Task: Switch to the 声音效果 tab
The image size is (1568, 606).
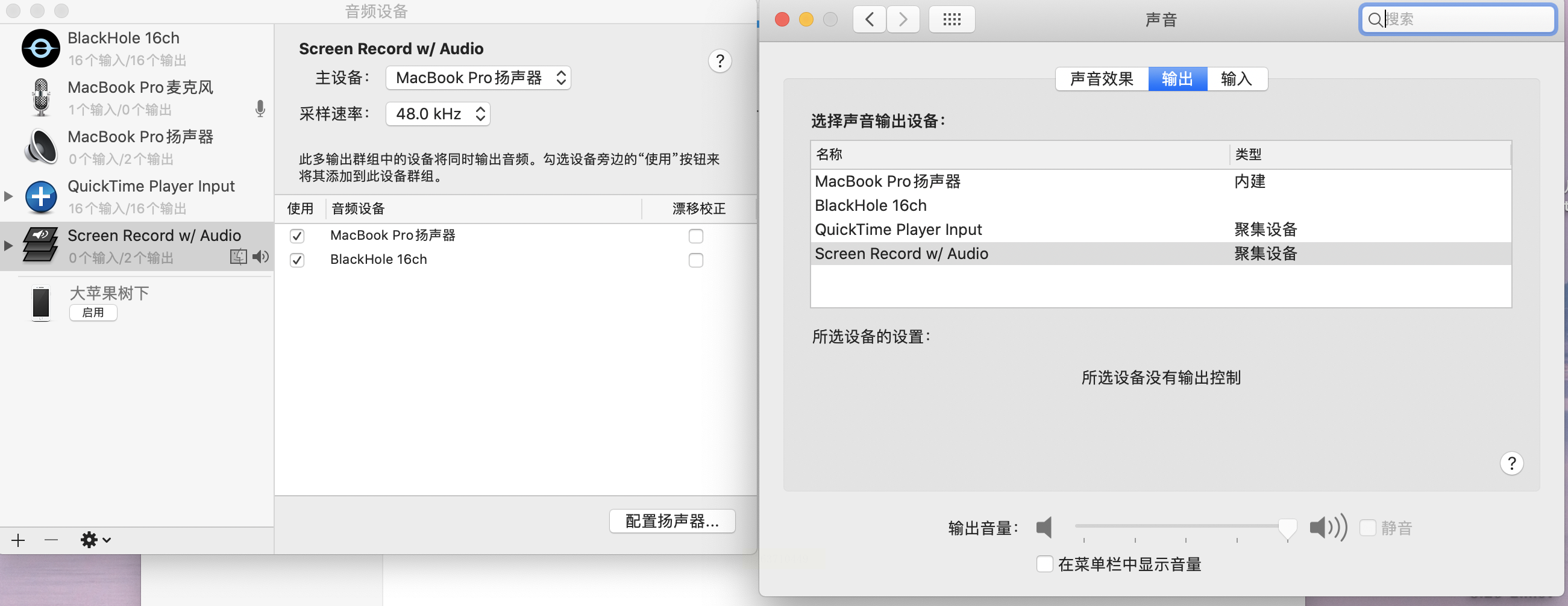Action: click(x=1102, y=79)
